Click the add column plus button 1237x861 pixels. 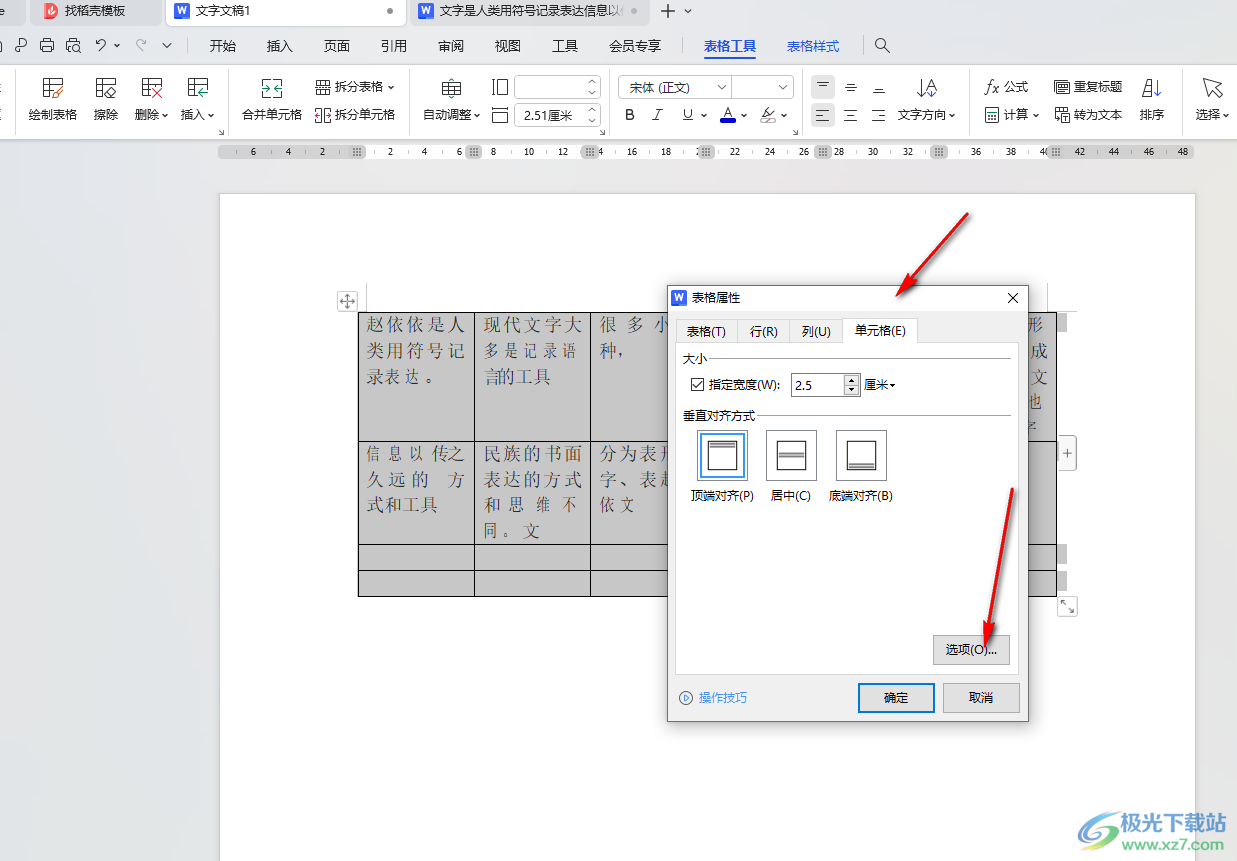point(1067,454)
